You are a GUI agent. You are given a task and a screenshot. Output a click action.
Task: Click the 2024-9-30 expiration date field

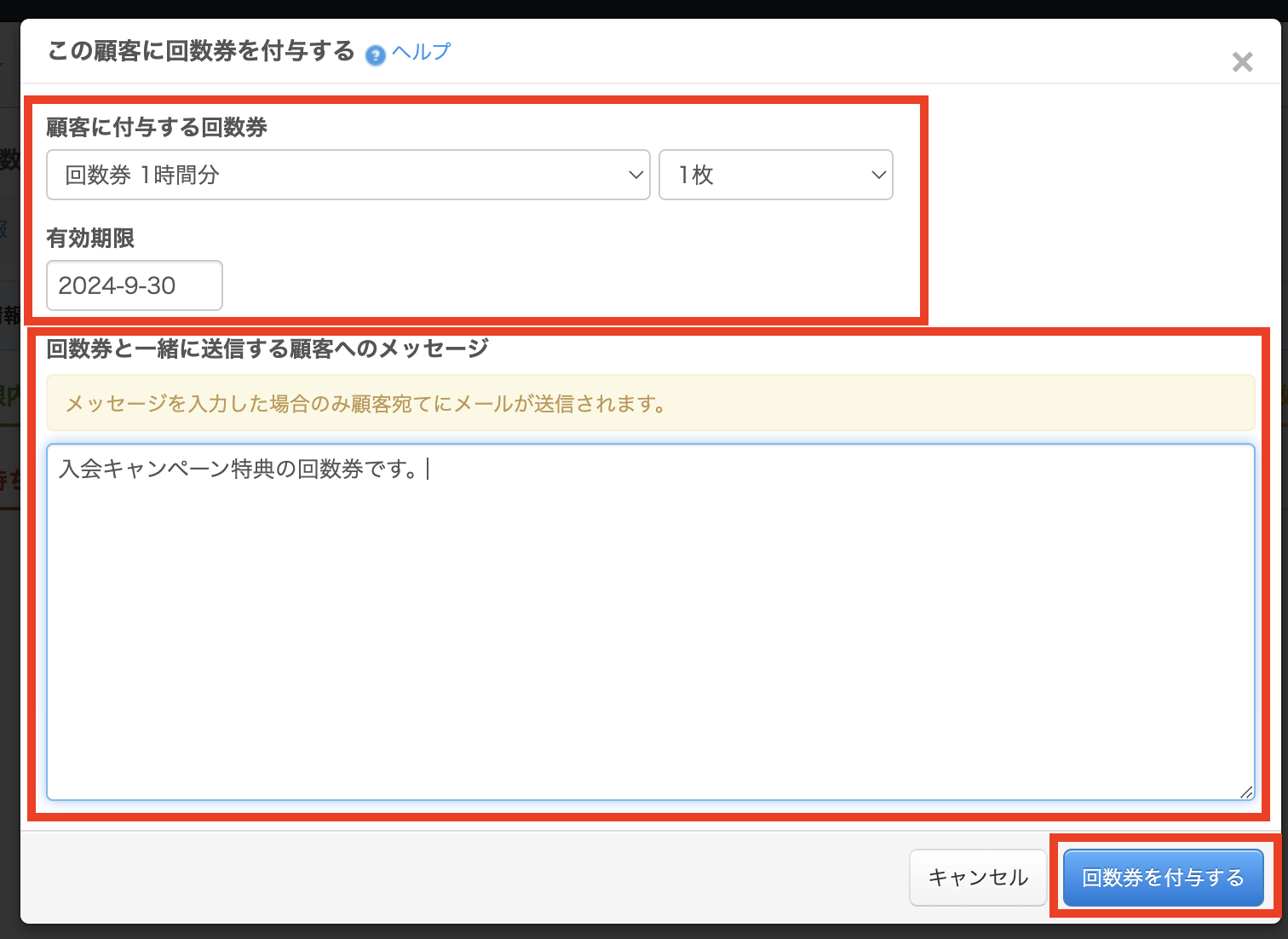(134, 285)
